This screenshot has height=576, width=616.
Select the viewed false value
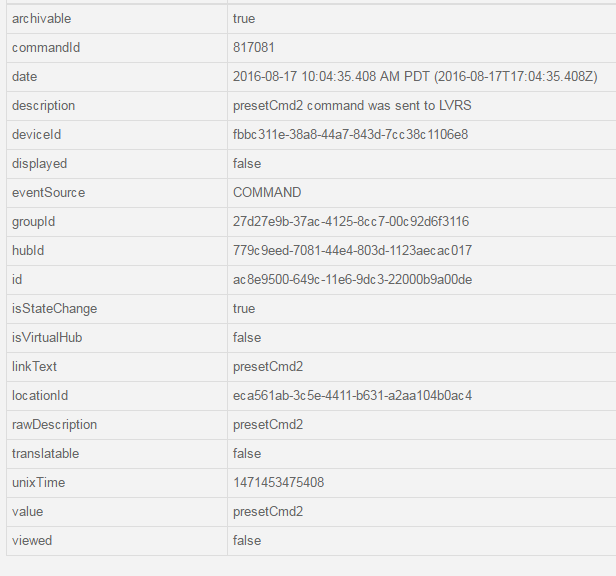click(247, 541)
